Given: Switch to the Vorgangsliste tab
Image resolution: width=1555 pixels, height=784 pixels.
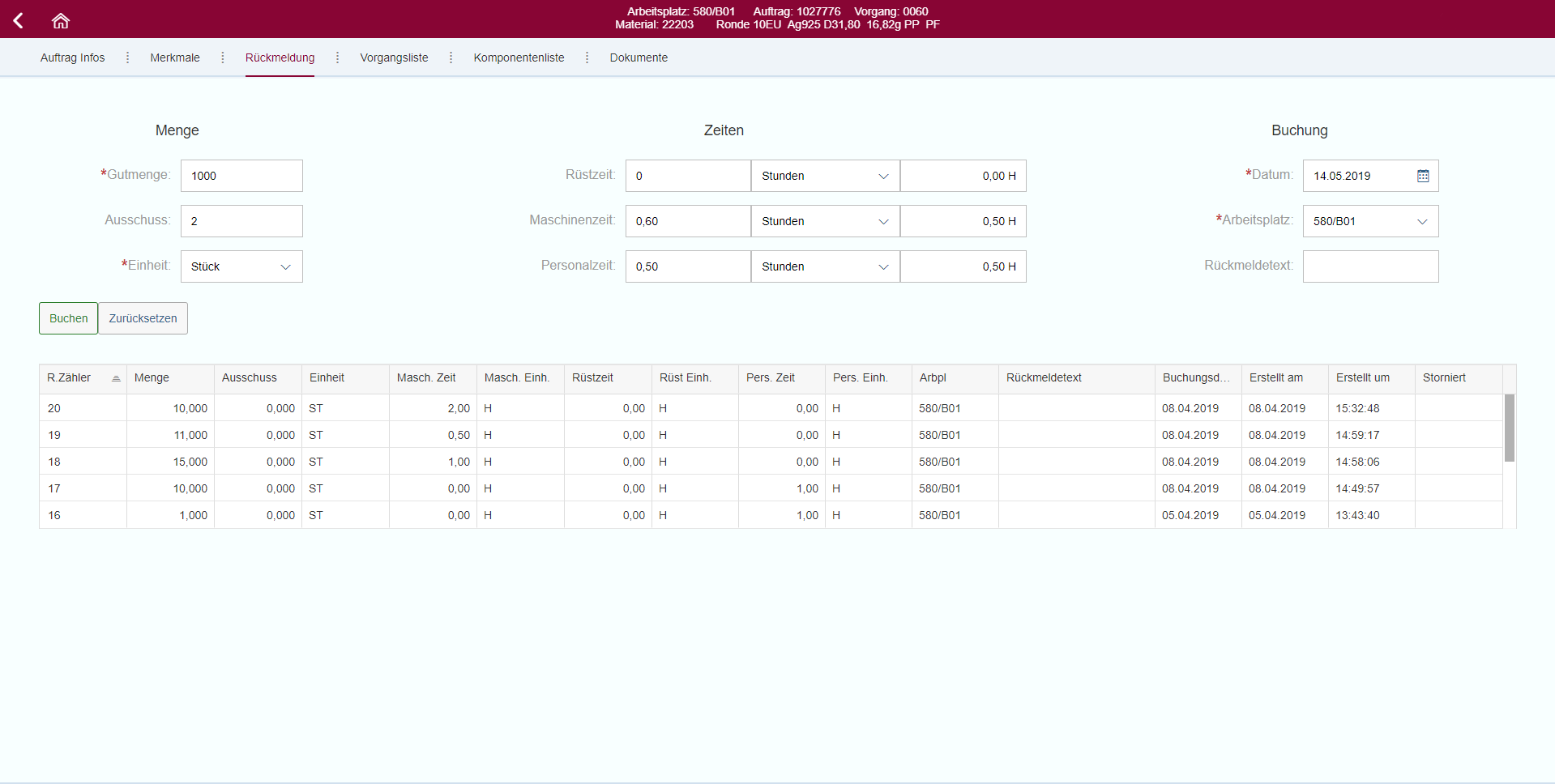Looking at the screenshot, I should click(394, 58).
